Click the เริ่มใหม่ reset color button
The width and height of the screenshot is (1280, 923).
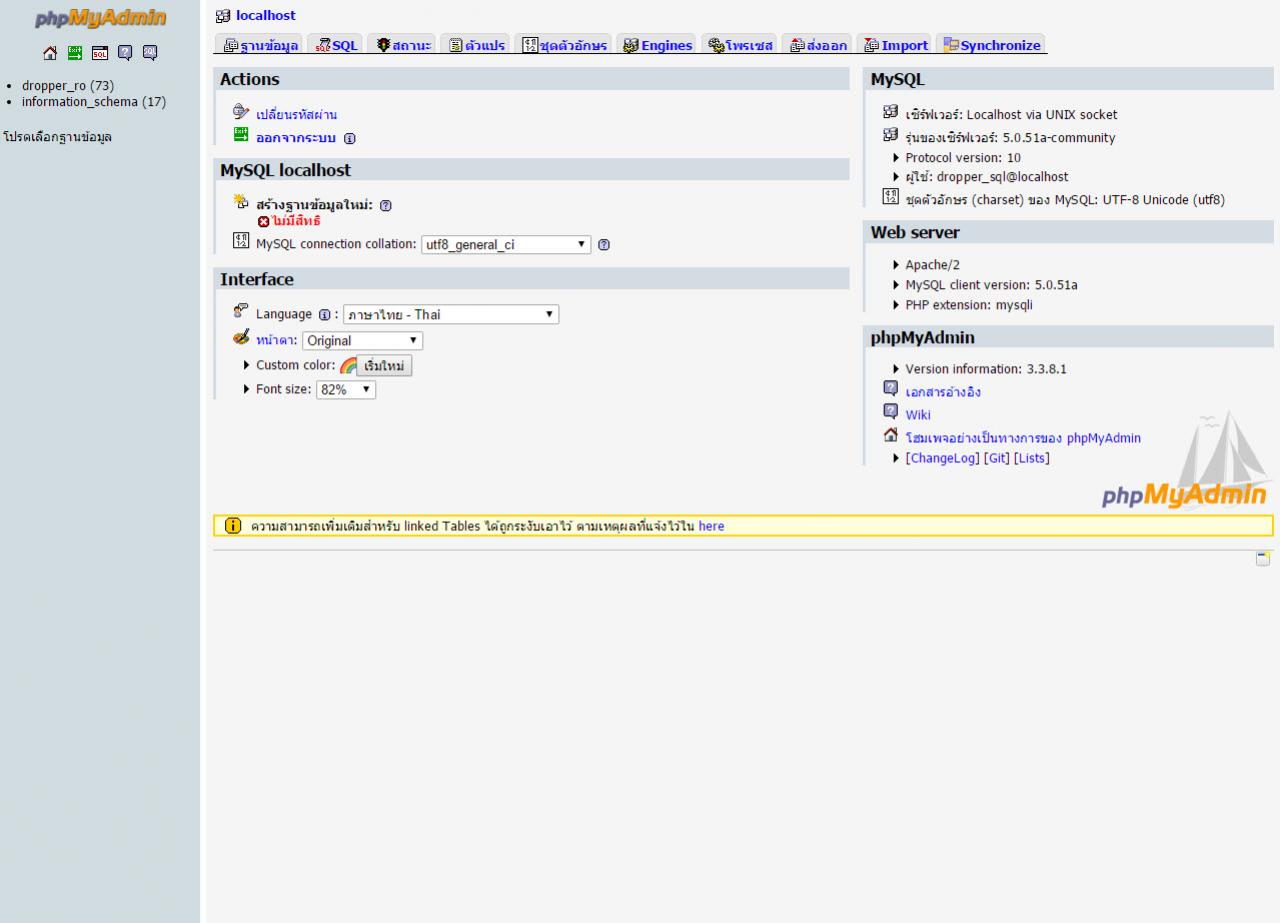[x=385, y=366]
